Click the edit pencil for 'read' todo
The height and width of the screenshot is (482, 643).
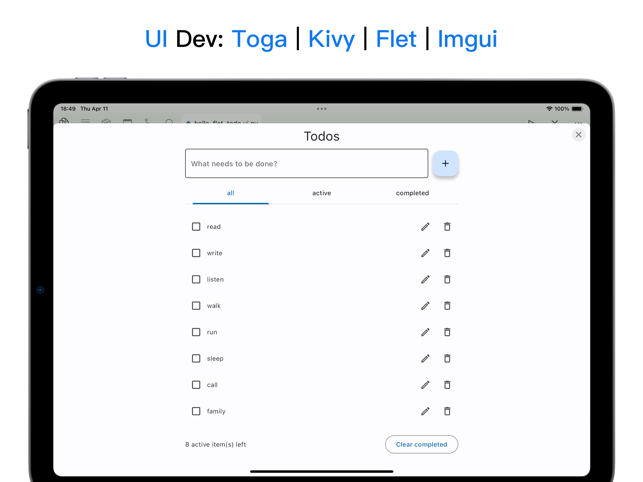click(x=425, y=227)
